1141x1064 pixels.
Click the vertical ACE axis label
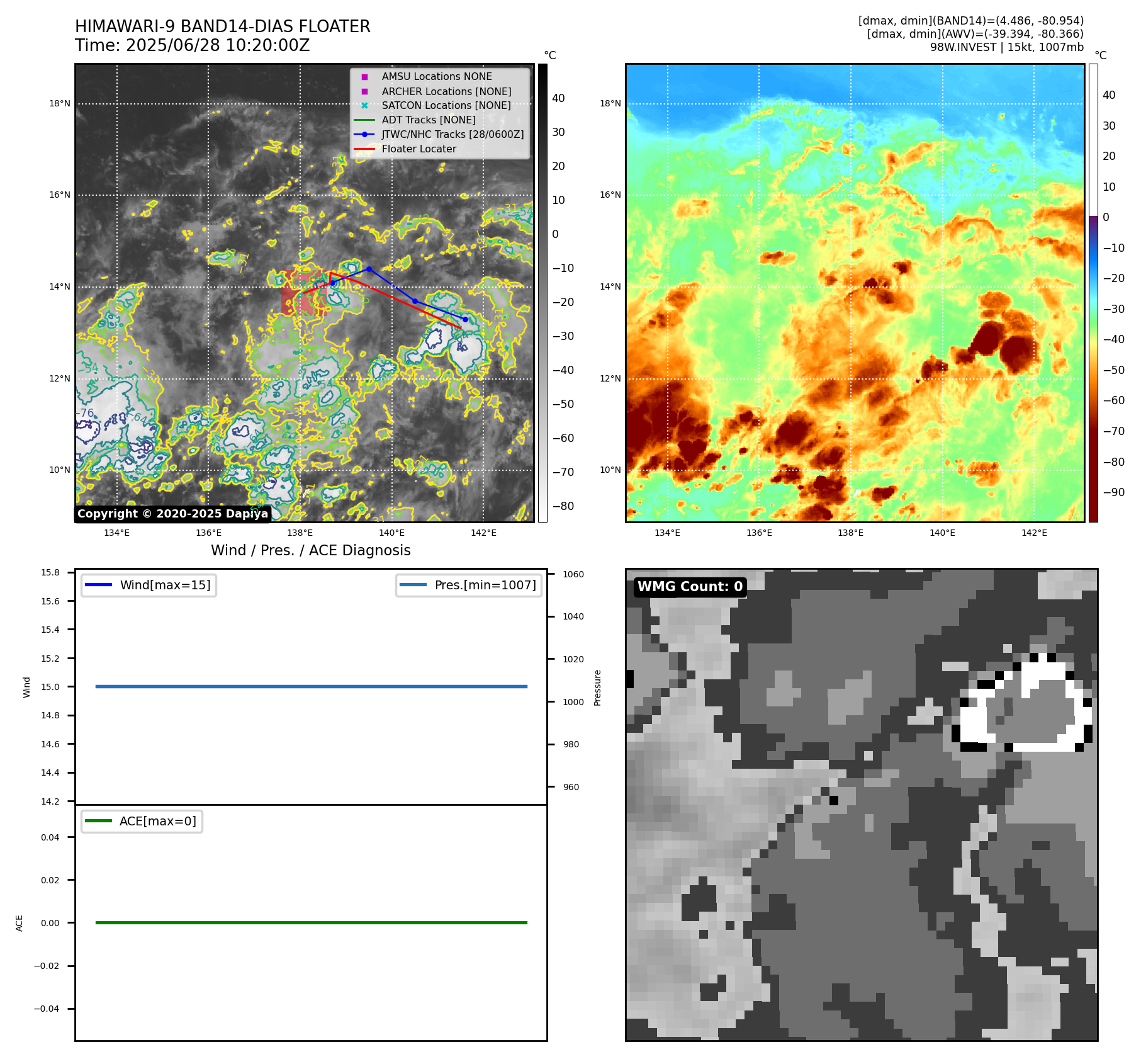click(x=19, y=923)
